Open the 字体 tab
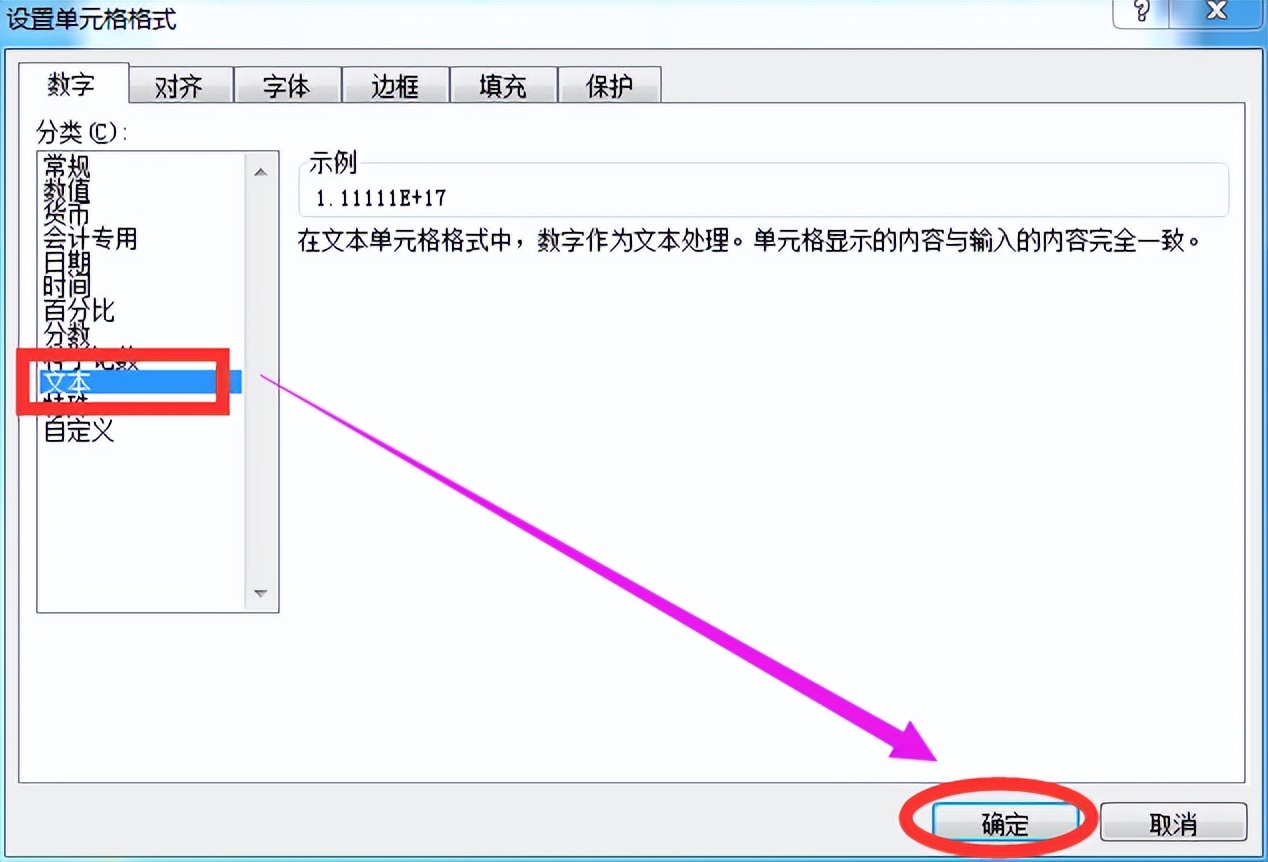 [287, 86]
